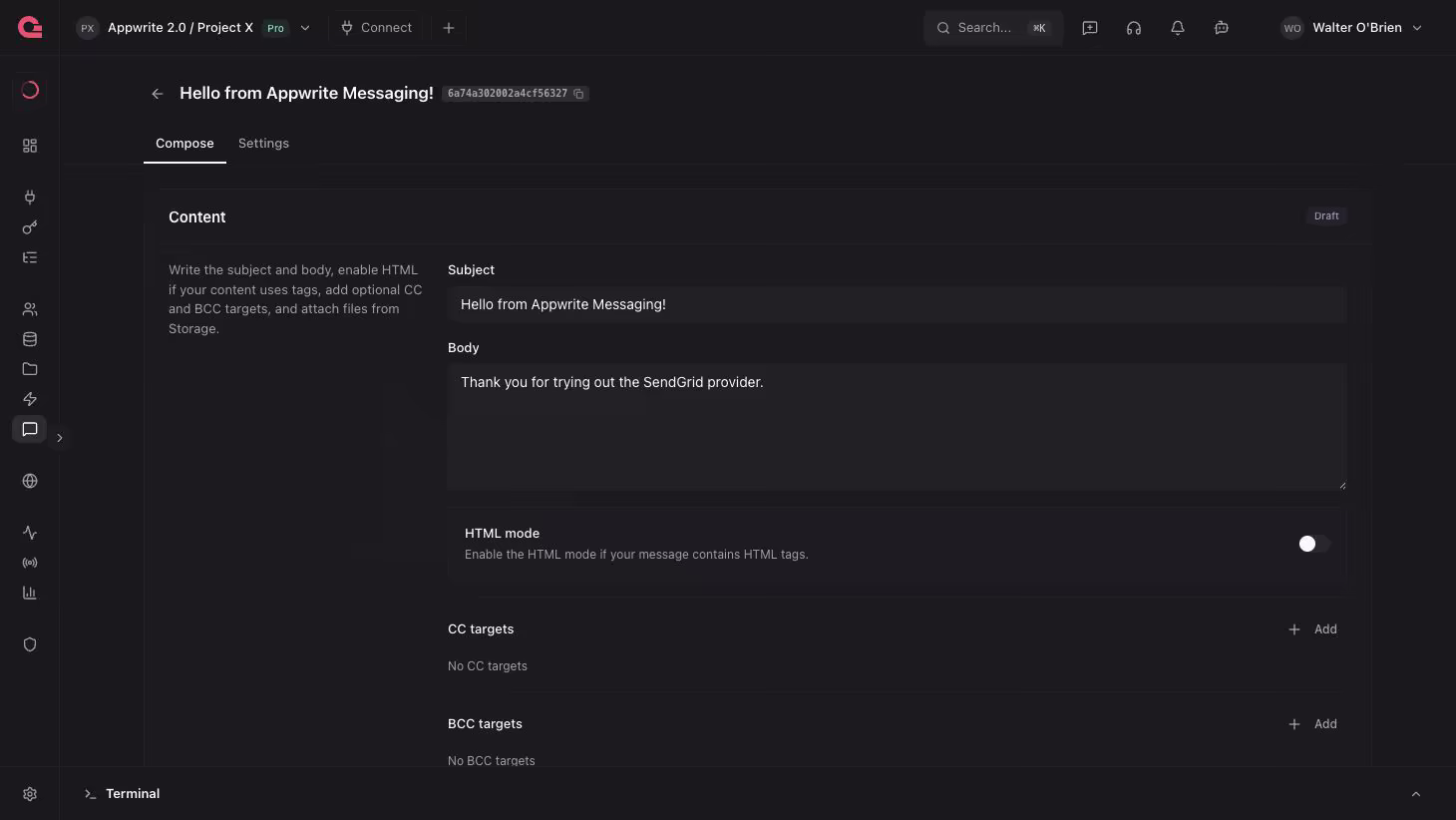Open the Storage folder icon in sidebar
1456x820 pixels.
[x=30, y=369]
